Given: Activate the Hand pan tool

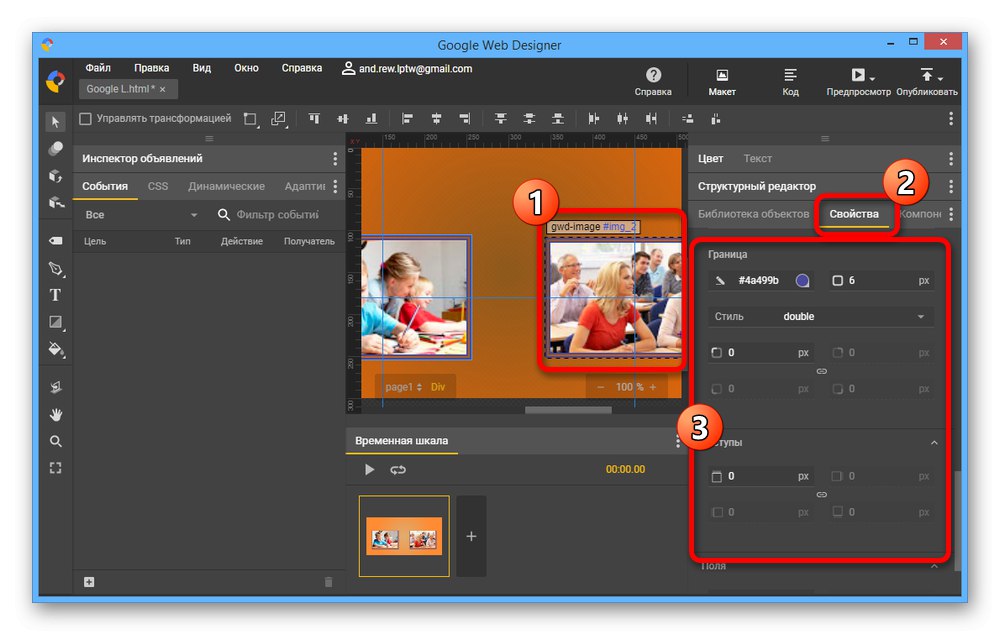Looking at the screenshot, I should (56, 414).
